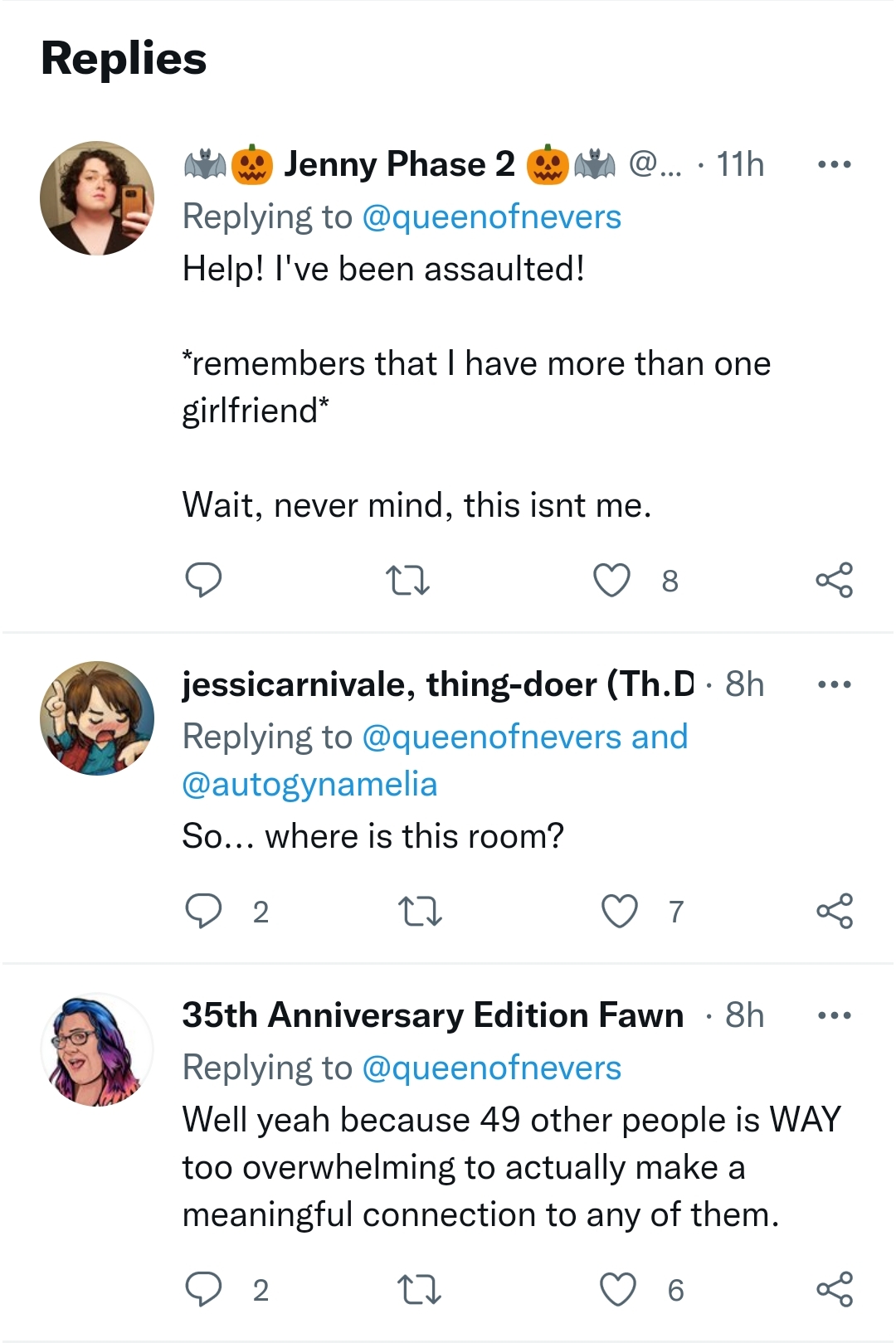View Jenny Phase 2's profile picture

point(97,197)
